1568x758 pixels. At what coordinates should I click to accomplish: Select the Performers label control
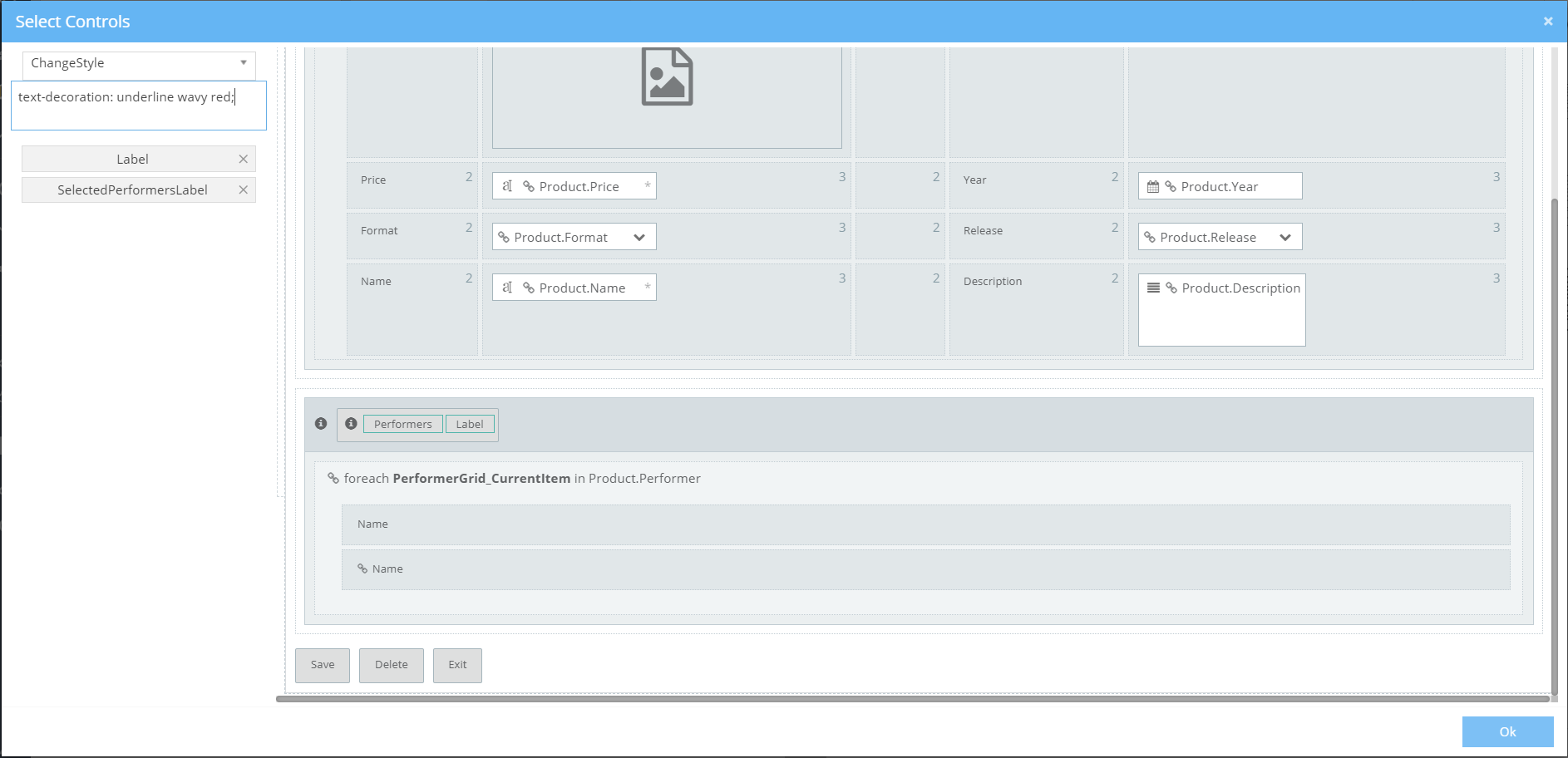(x=402, y=425)
